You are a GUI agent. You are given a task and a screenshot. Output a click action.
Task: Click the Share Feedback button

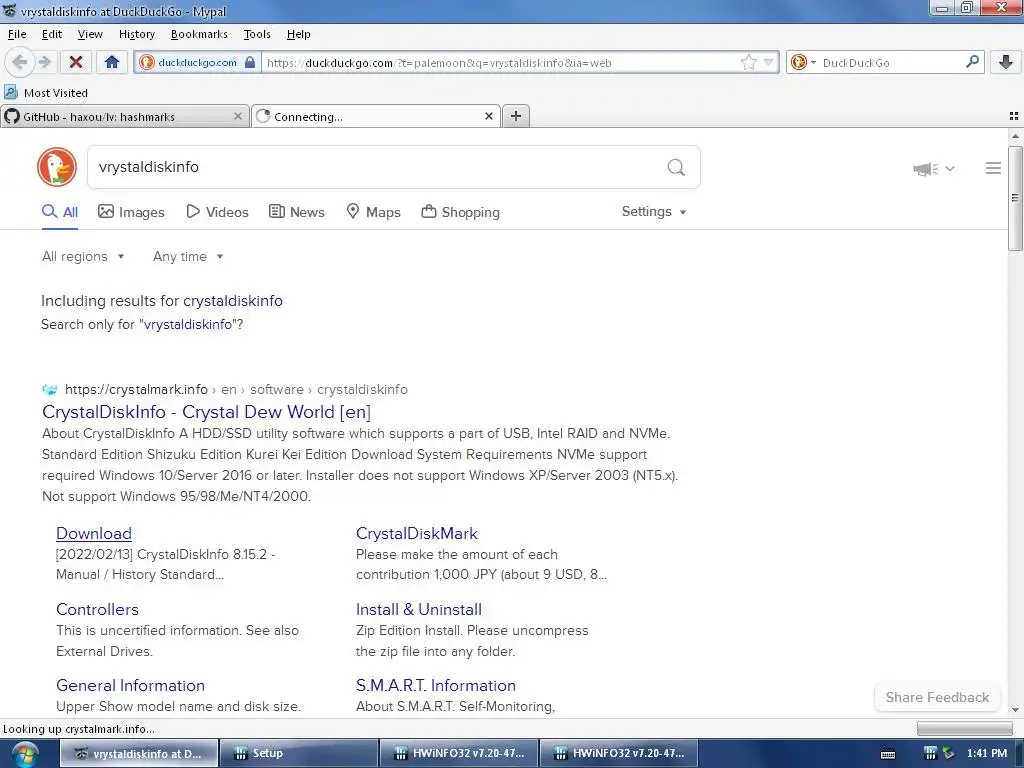(x=937, y=697)
